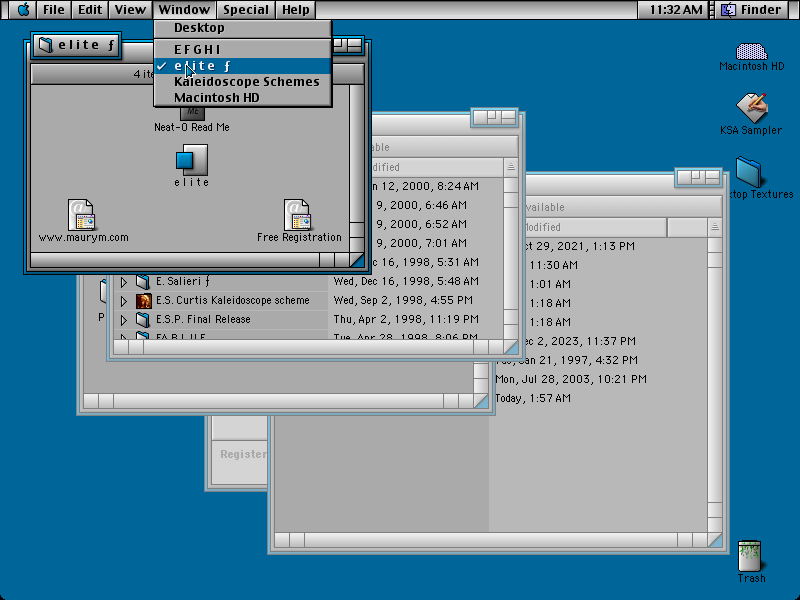Click Macintosh HD window horizontal scrollbar track

pos(491,540)
